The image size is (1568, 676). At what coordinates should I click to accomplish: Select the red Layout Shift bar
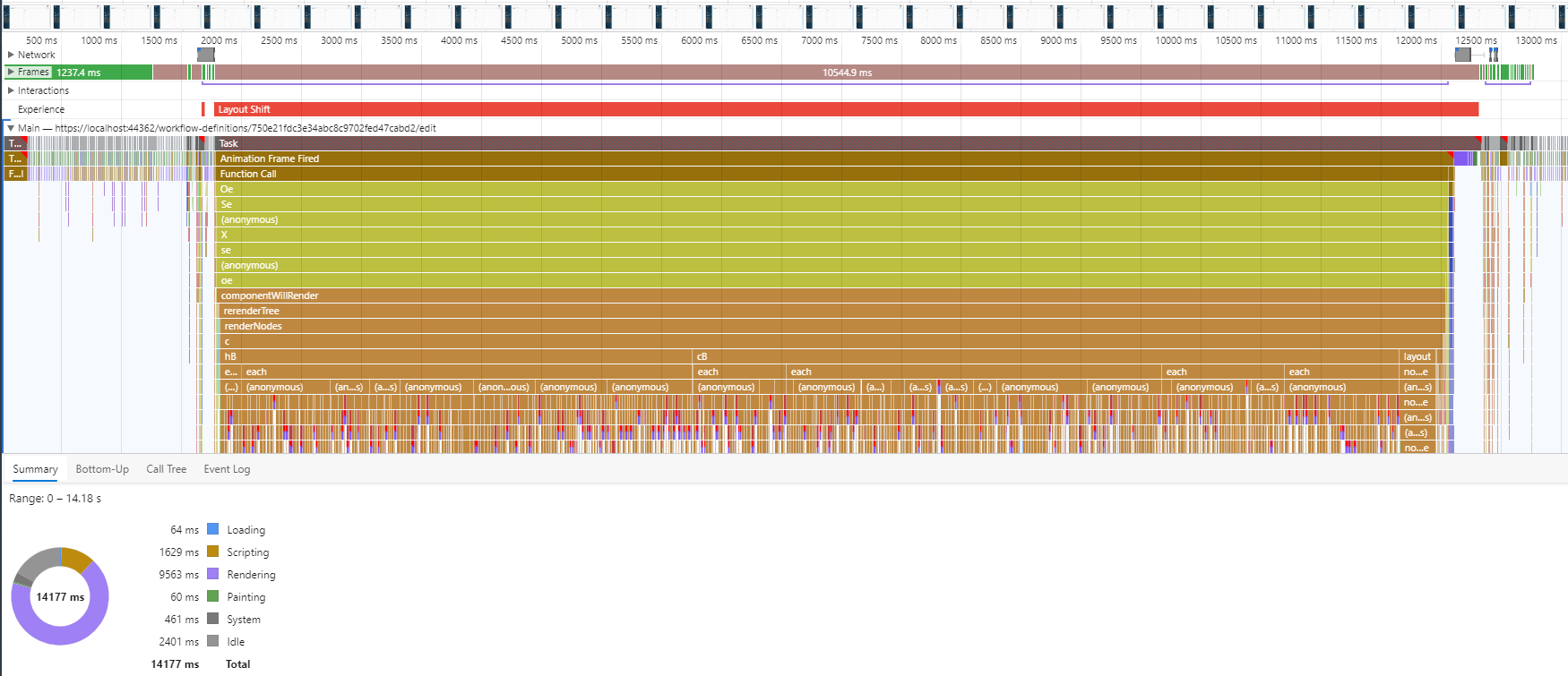tap(846, 109)
